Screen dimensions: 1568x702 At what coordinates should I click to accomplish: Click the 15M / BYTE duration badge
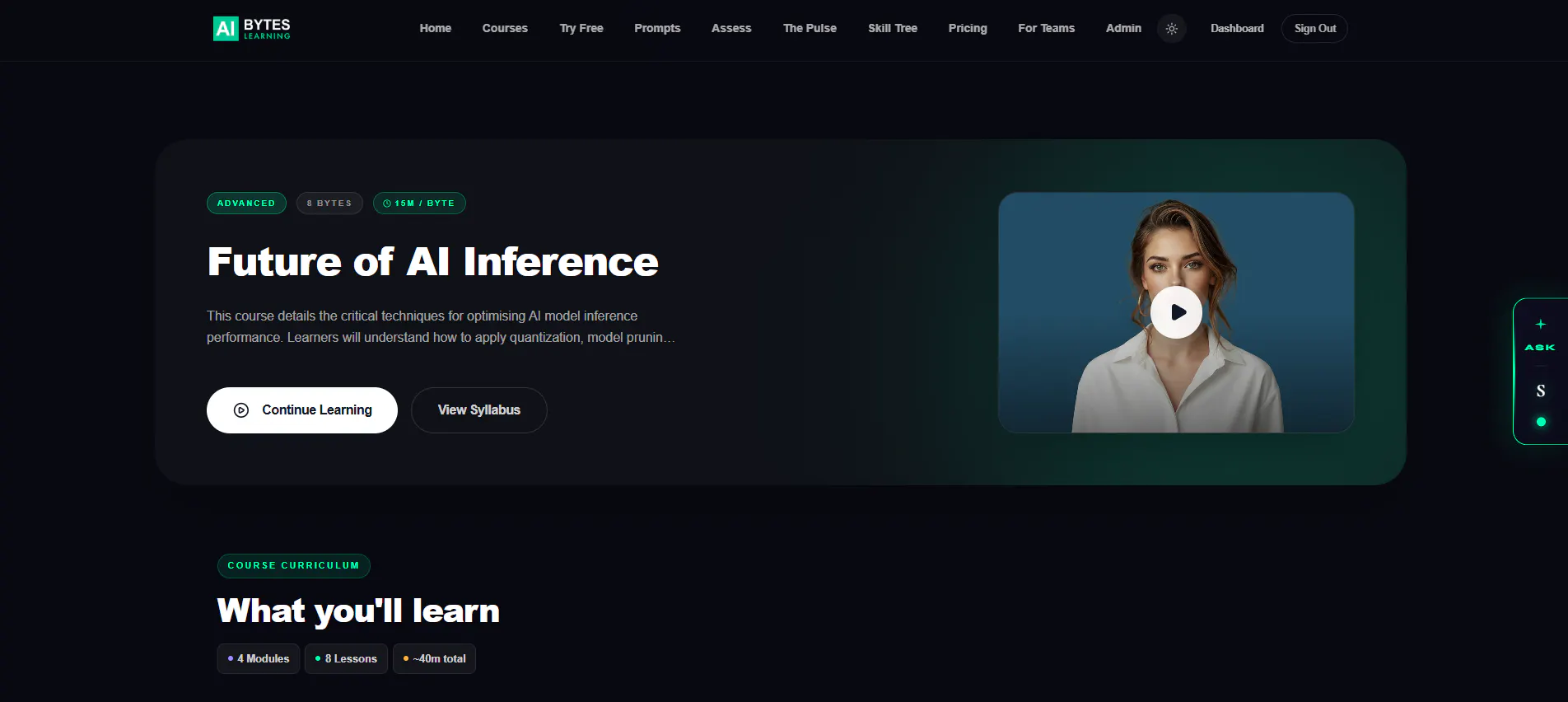[419, 204]
